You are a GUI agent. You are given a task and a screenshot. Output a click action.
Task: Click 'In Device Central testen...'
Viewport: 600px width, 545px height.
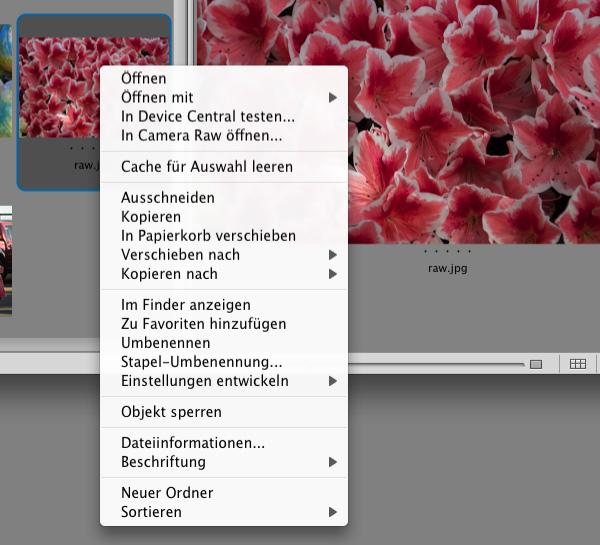(207, 116)
